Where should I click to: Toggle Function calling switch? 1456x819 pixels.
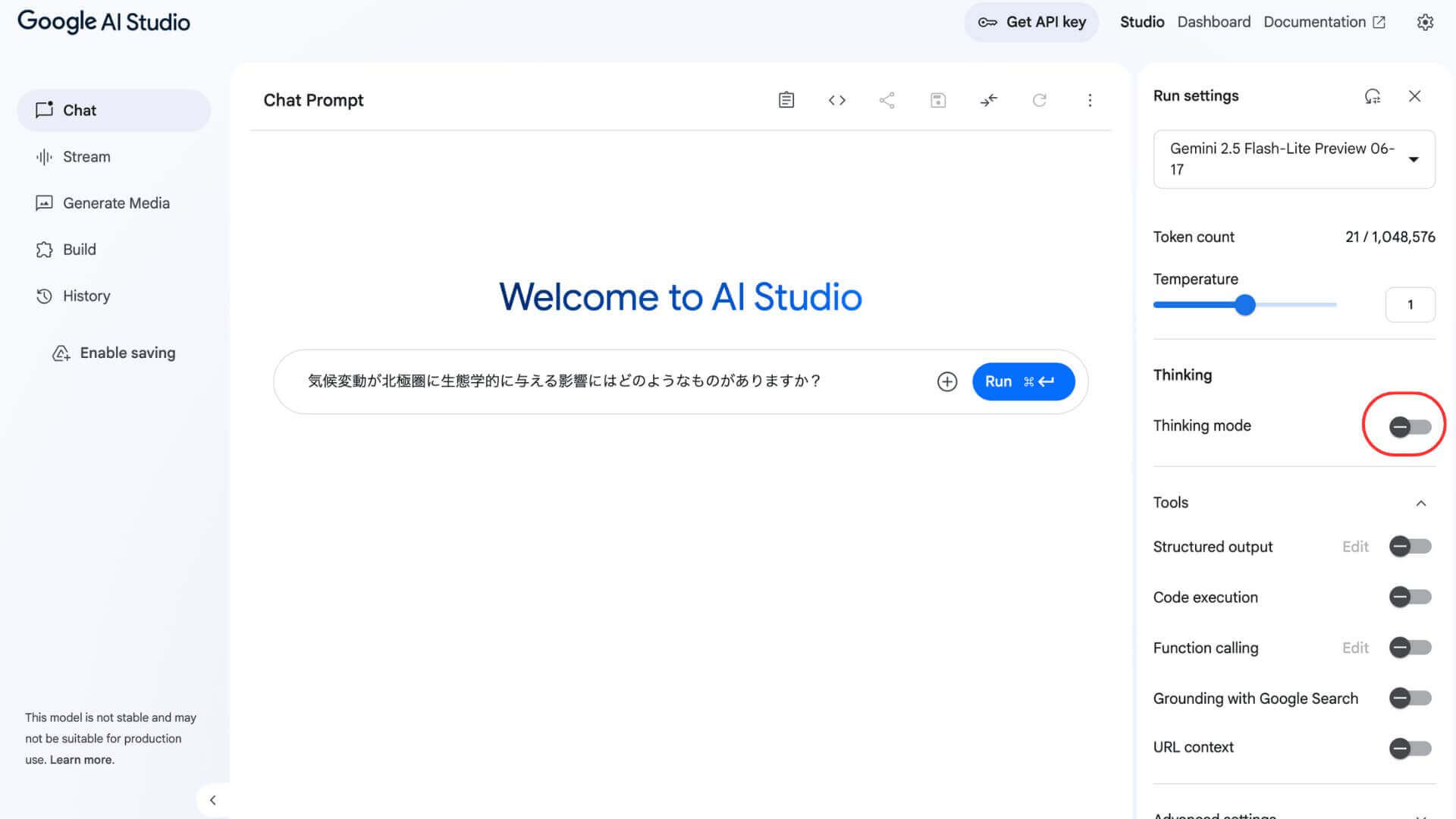point(1410,648)
